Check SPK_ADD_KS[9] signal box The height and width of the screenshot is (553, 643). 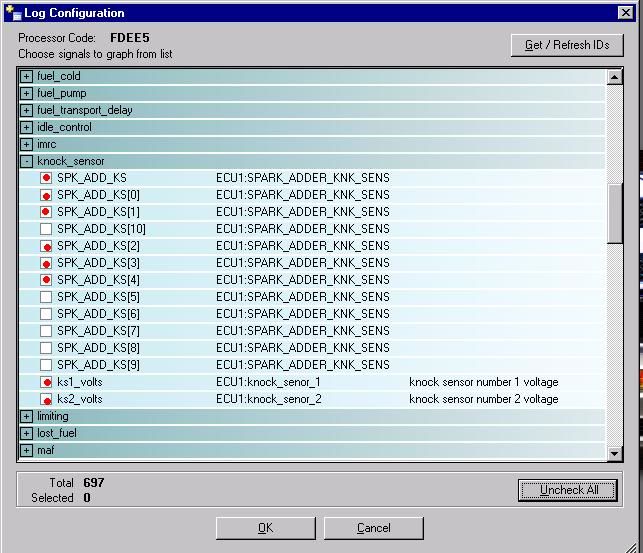coord(46,365)
